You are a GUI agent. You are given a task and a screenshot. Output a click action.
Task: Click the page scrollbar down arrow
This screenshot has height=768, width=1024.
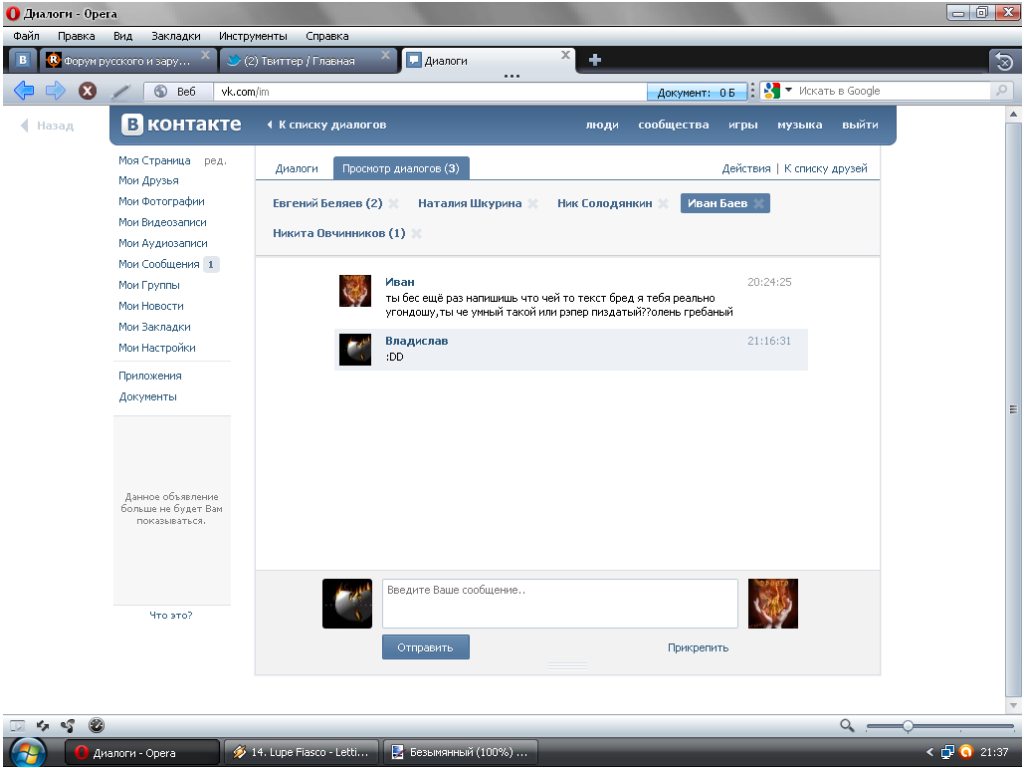click(1014, 705)
